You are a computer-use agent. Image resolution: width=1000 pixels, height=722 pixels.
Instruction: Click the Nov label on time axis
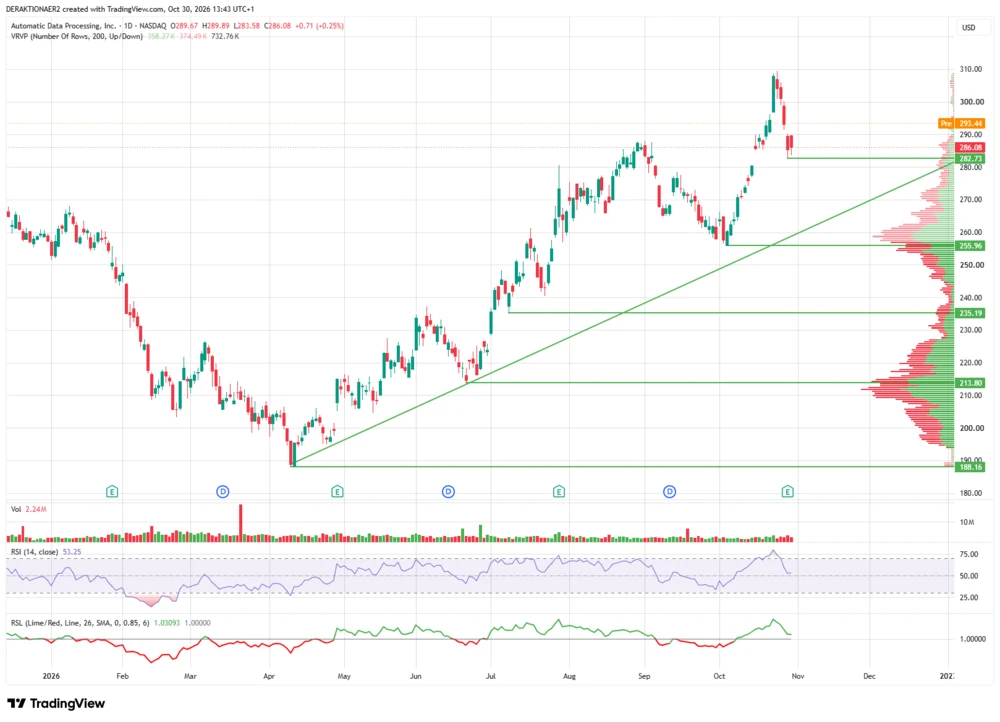pyautogui.click(x=798, y=676)
